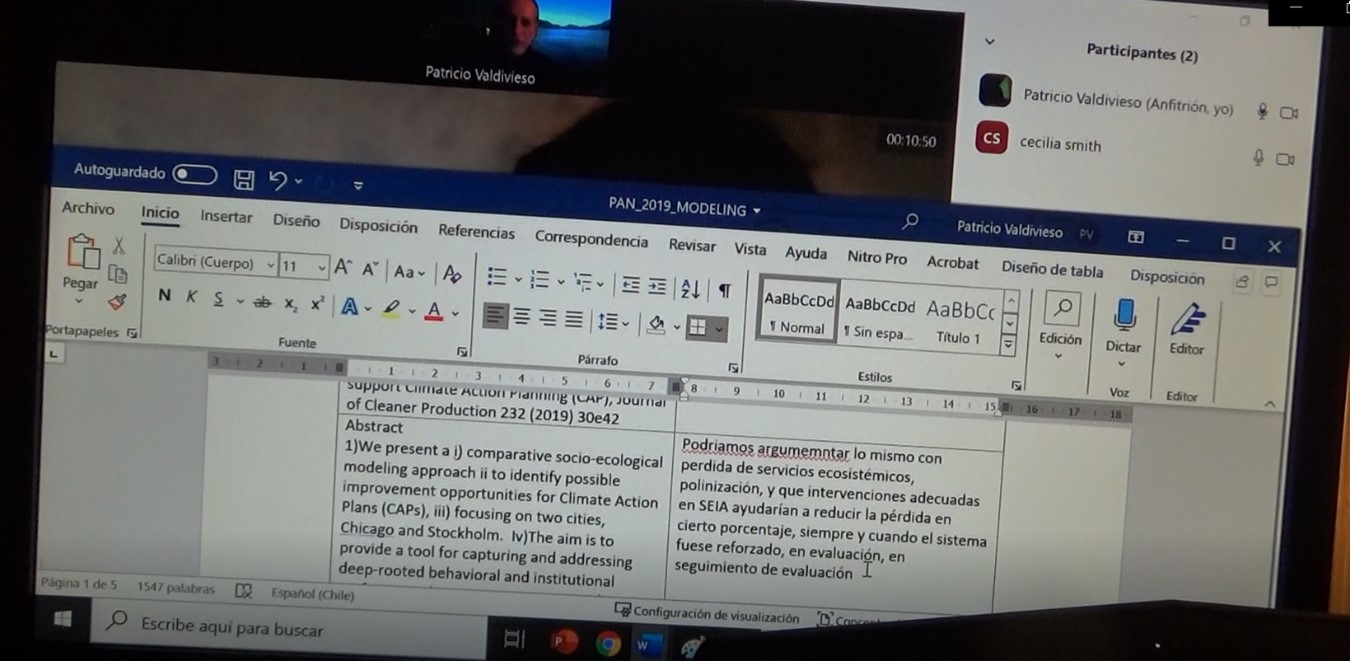Toggle Italic formatting K
The width and height of the screenshot is (1350, 661).
191,297
